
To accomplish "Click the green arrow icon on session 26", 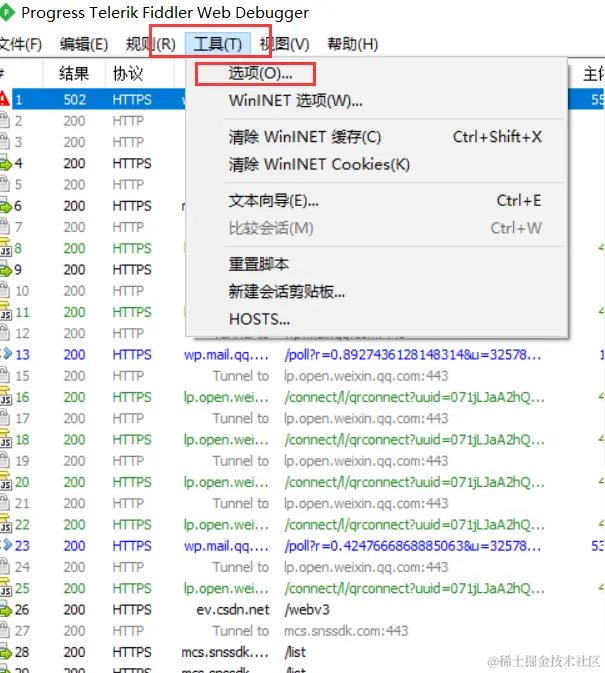I will (6, 609).
